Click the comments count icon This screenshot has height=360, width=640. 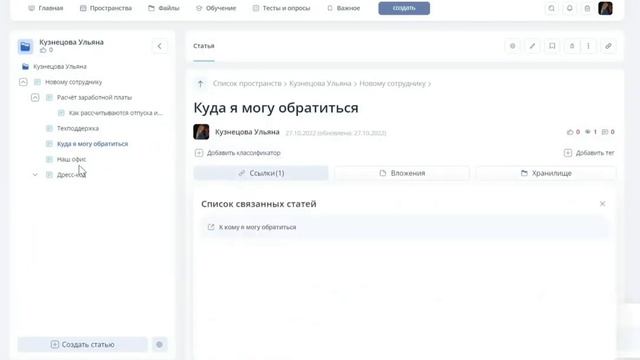[x=605, y=132]
